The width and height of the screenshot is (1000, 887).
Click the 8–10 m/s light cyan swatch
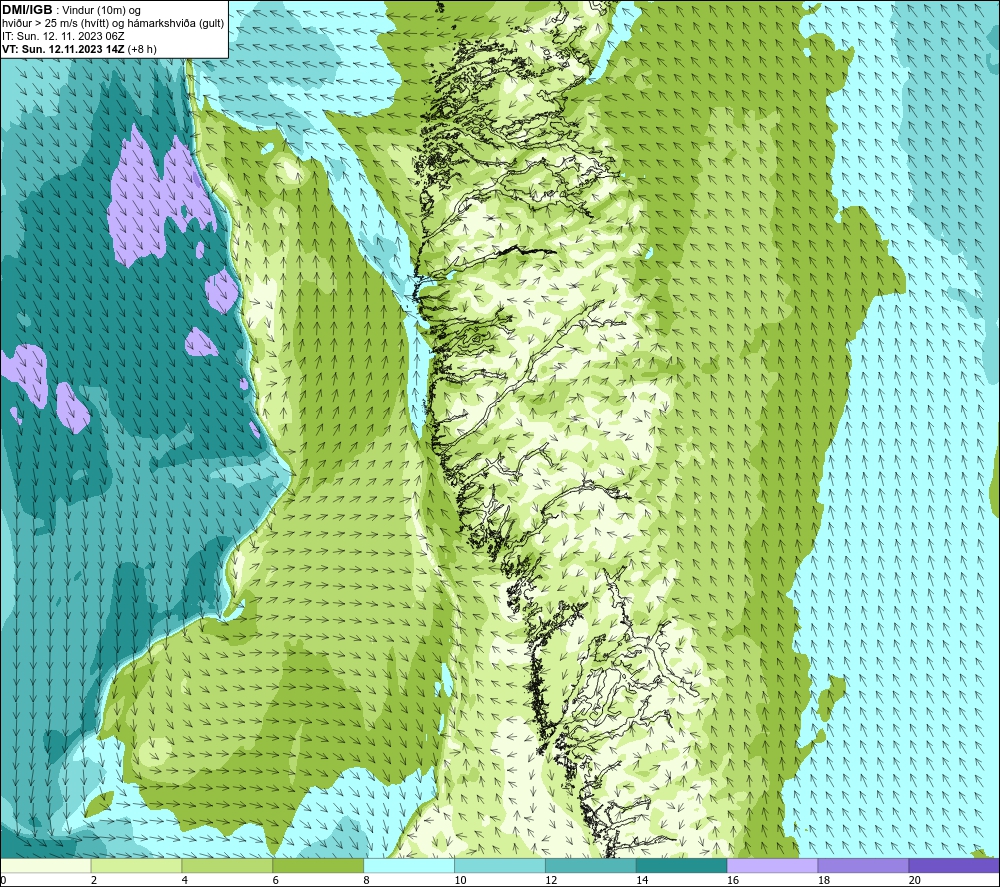pos(409,865)
